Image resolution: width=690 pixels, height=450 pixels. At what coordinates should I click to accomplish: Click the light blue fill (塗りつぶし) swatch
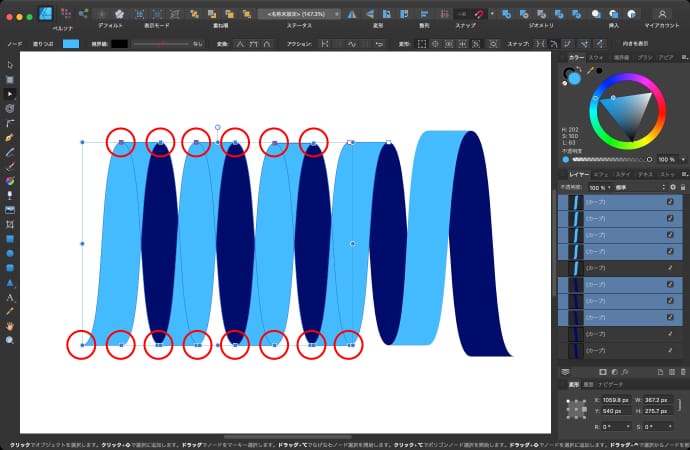pos(70,44)
